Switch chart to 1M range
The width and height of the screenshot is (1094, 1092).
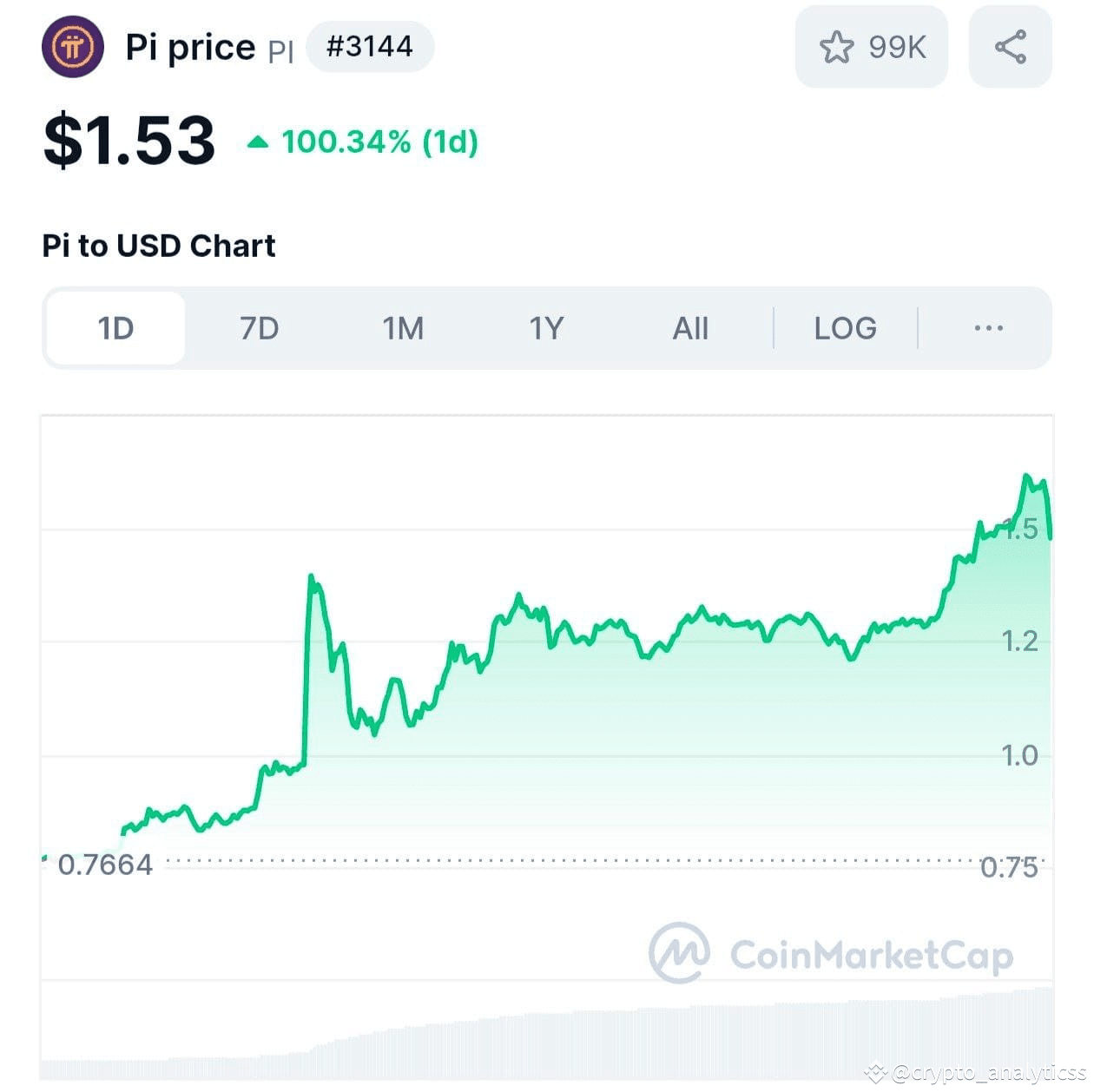(404, 328)
